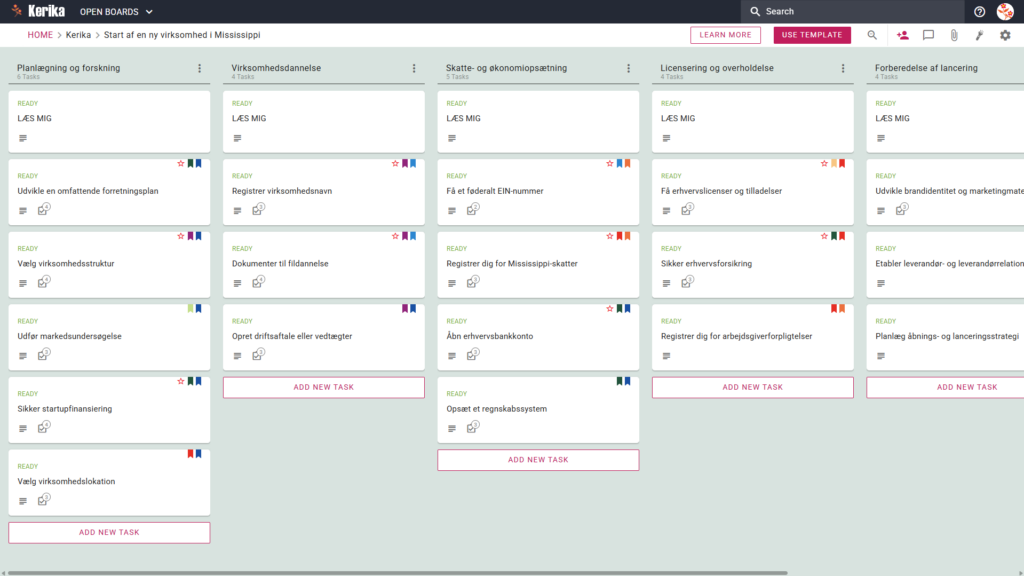Open the help icon
This screenshot has height=576, width=1024.
point(979,12)
